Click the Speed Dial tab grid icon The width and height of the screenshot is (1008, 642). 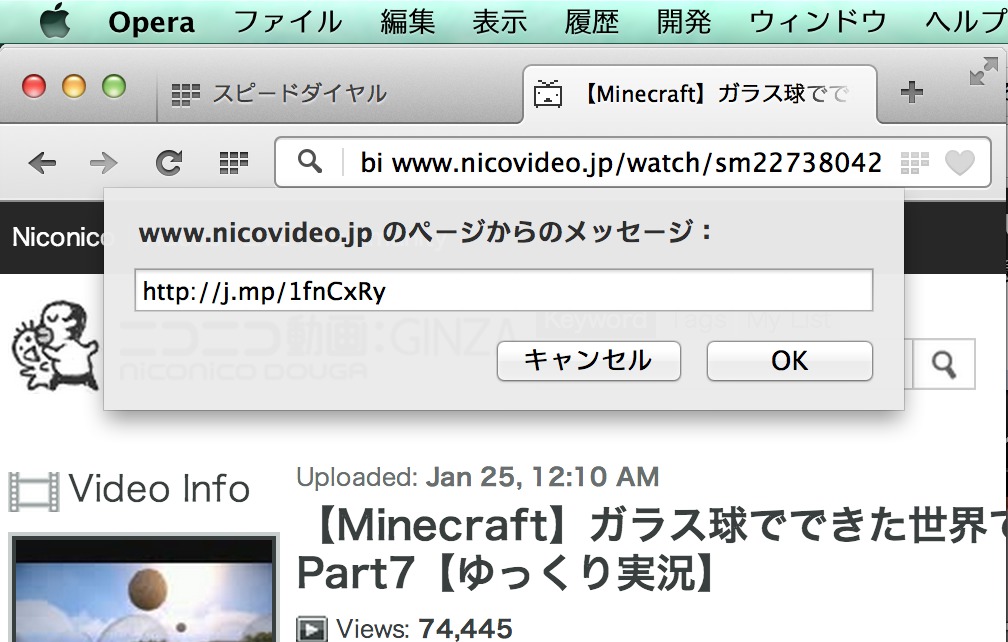(x=186, y=95)
